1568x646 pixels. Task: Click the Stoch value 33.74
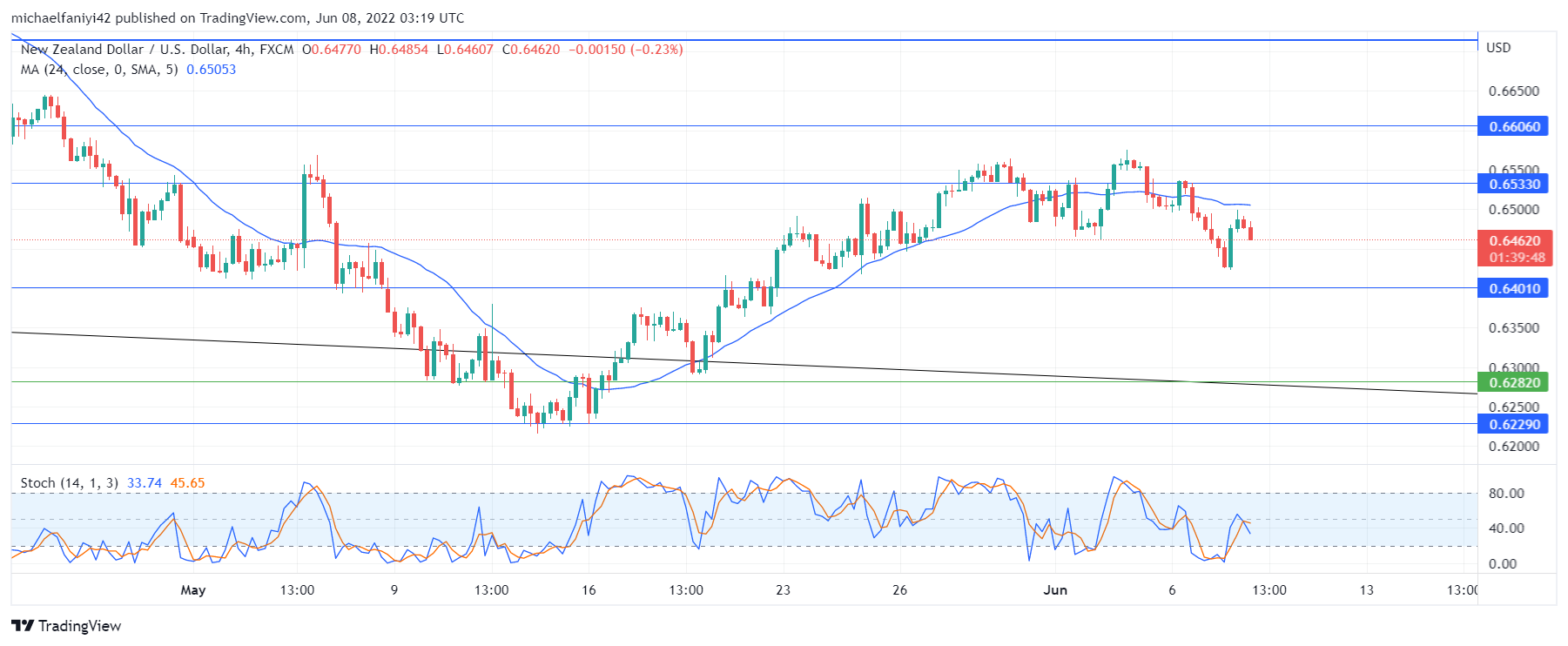[x=145, y=483]
